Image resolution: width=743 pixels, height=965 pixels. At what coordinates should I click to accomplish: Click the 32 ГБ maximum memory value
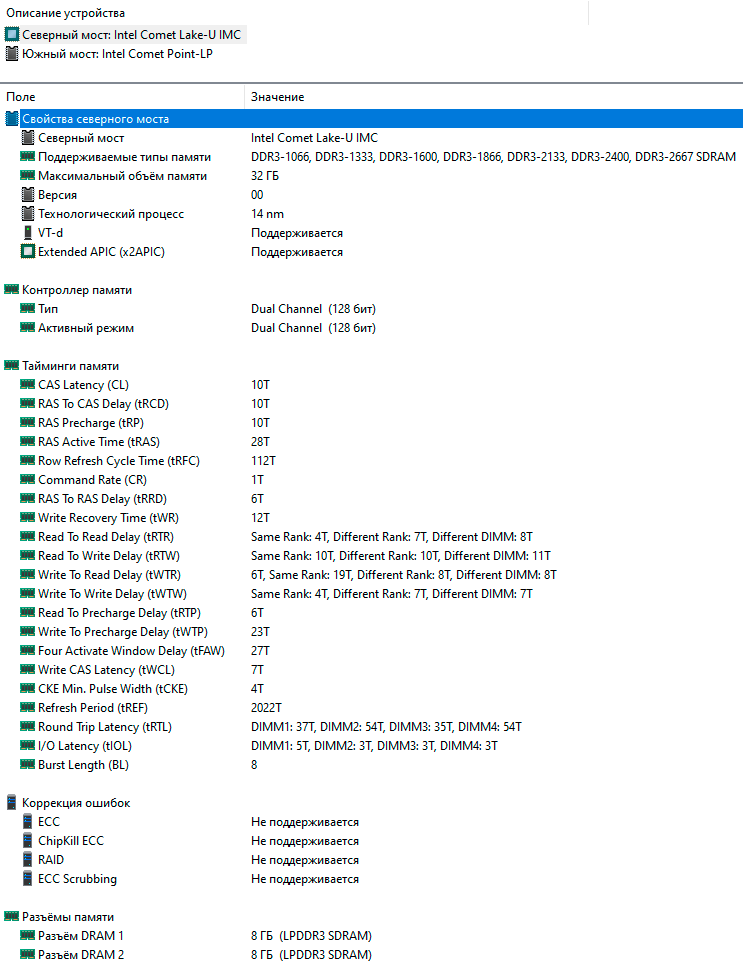pyautogui.click(x=265, y=176)
